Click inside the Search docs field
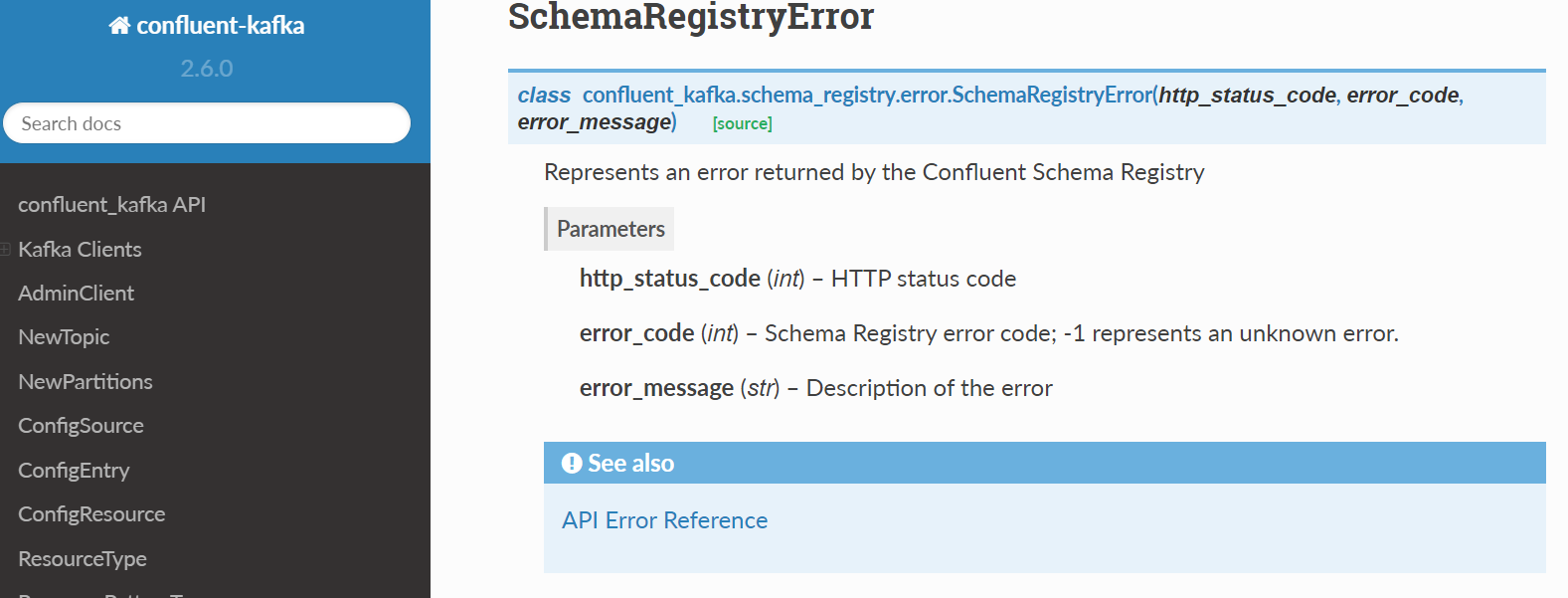This screenshot has height=598, width=1568. tap(206, 122)
